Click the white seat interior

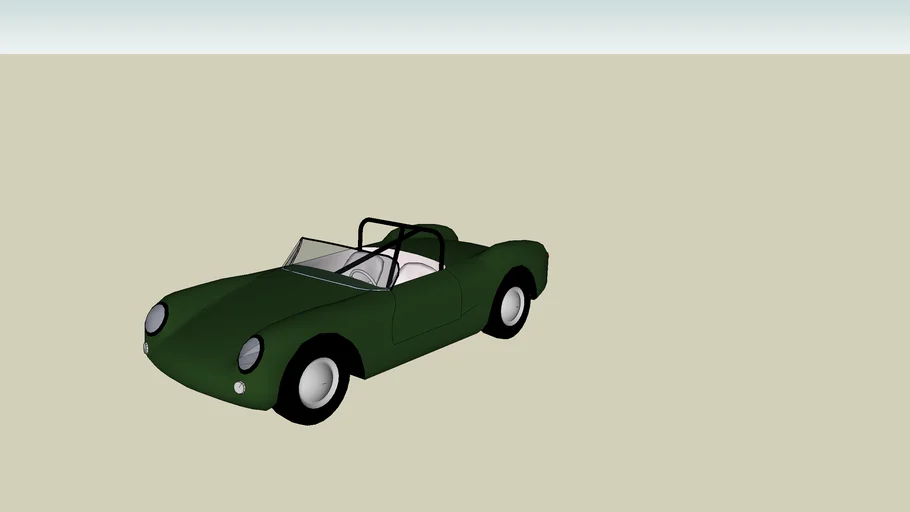click(x=415, y=270)
